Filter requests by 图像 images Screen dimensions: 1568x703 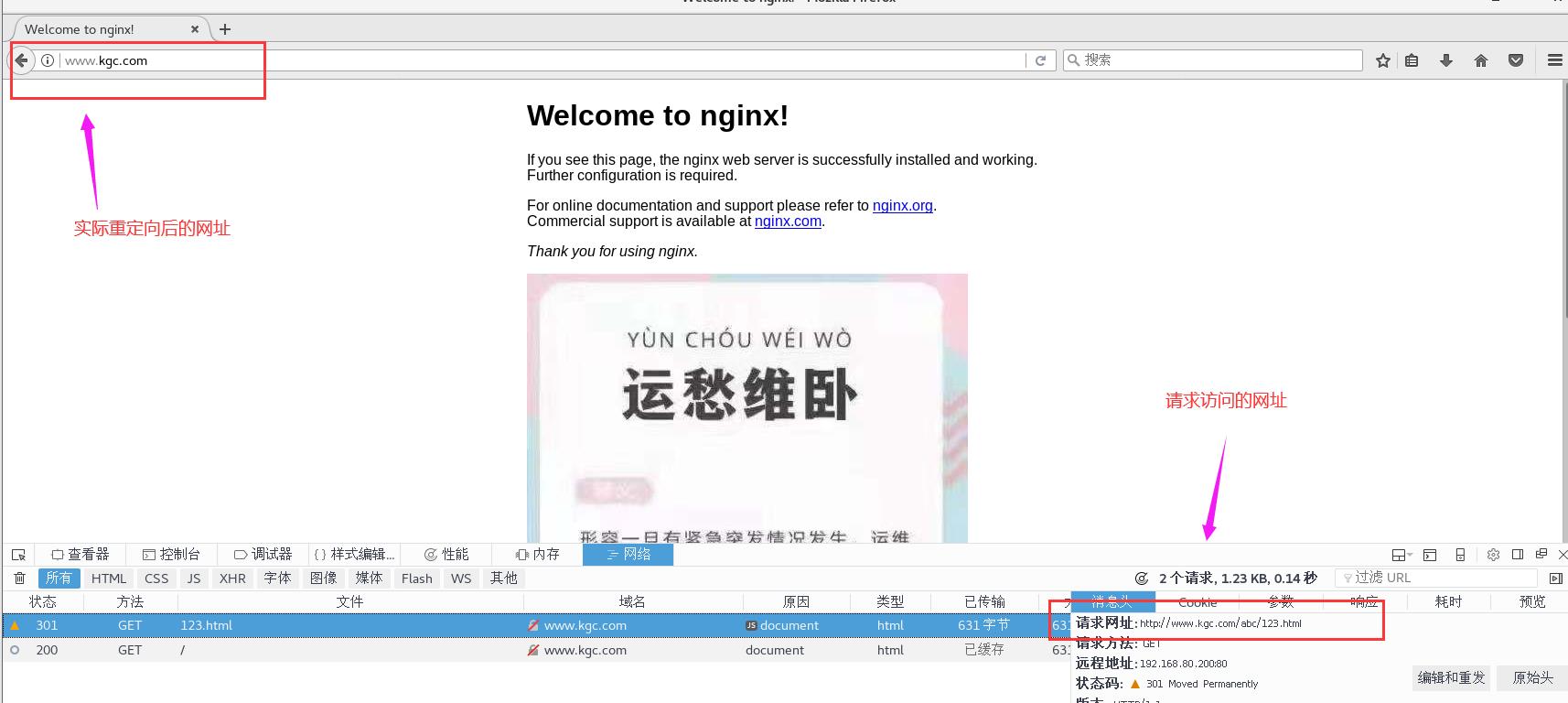(323, 579)
